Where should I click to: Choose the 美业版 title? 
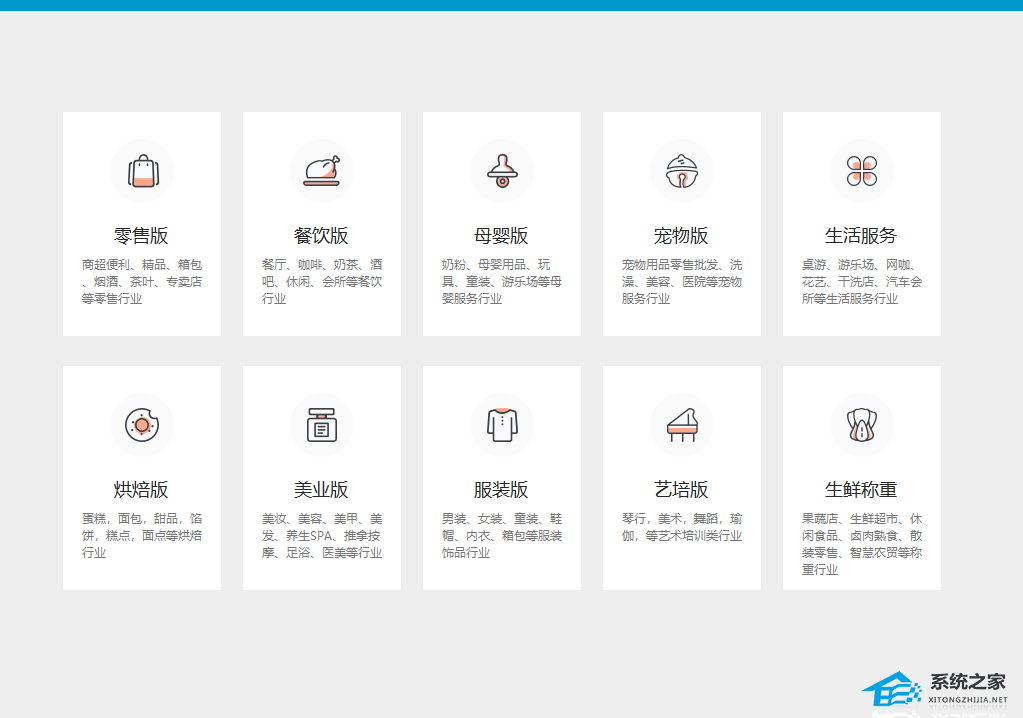321,489
